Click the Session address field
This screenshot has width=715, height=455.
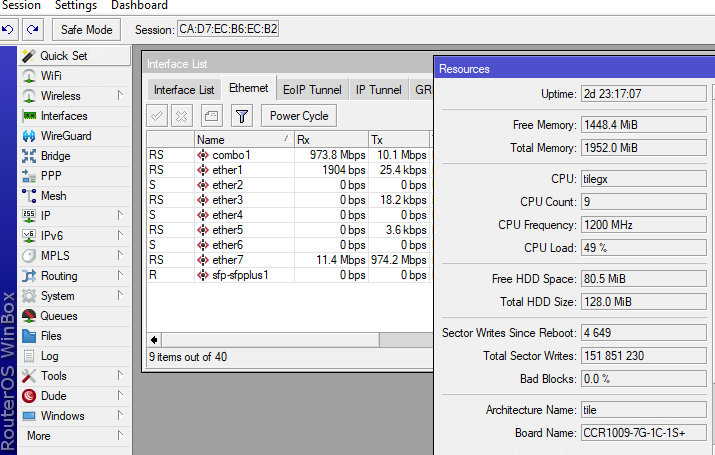click(228, 29)
